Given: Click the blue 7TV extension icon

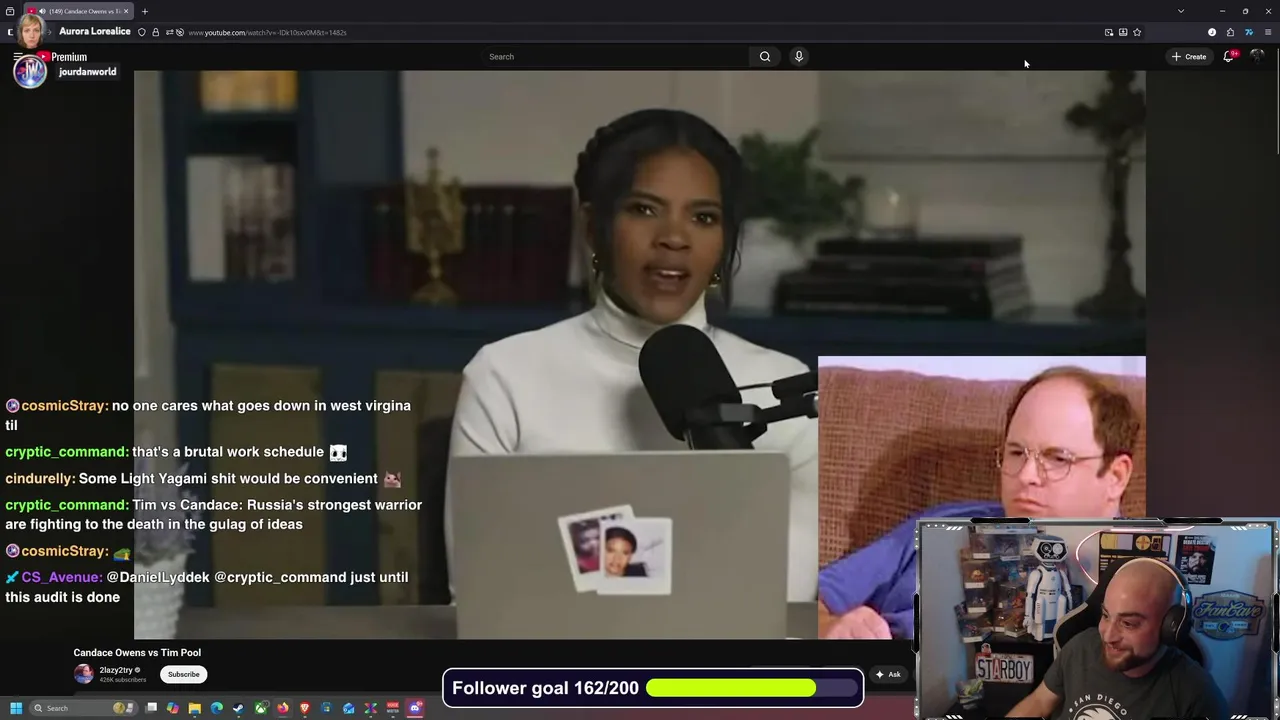Looking at the screenshot, I should [x=1249, y=32].
